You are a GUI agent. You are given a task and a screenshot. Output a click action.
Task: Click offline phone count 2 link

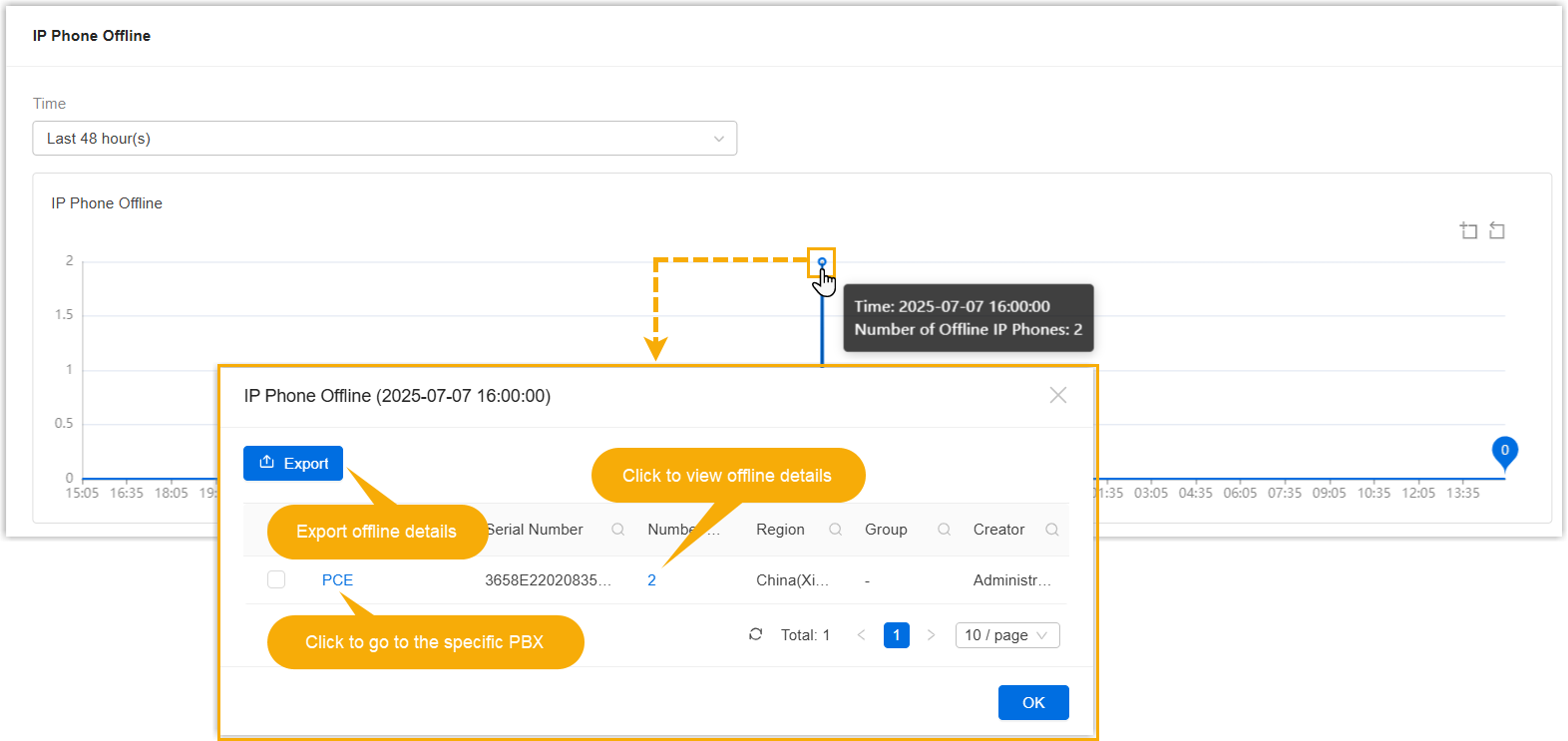651,580
